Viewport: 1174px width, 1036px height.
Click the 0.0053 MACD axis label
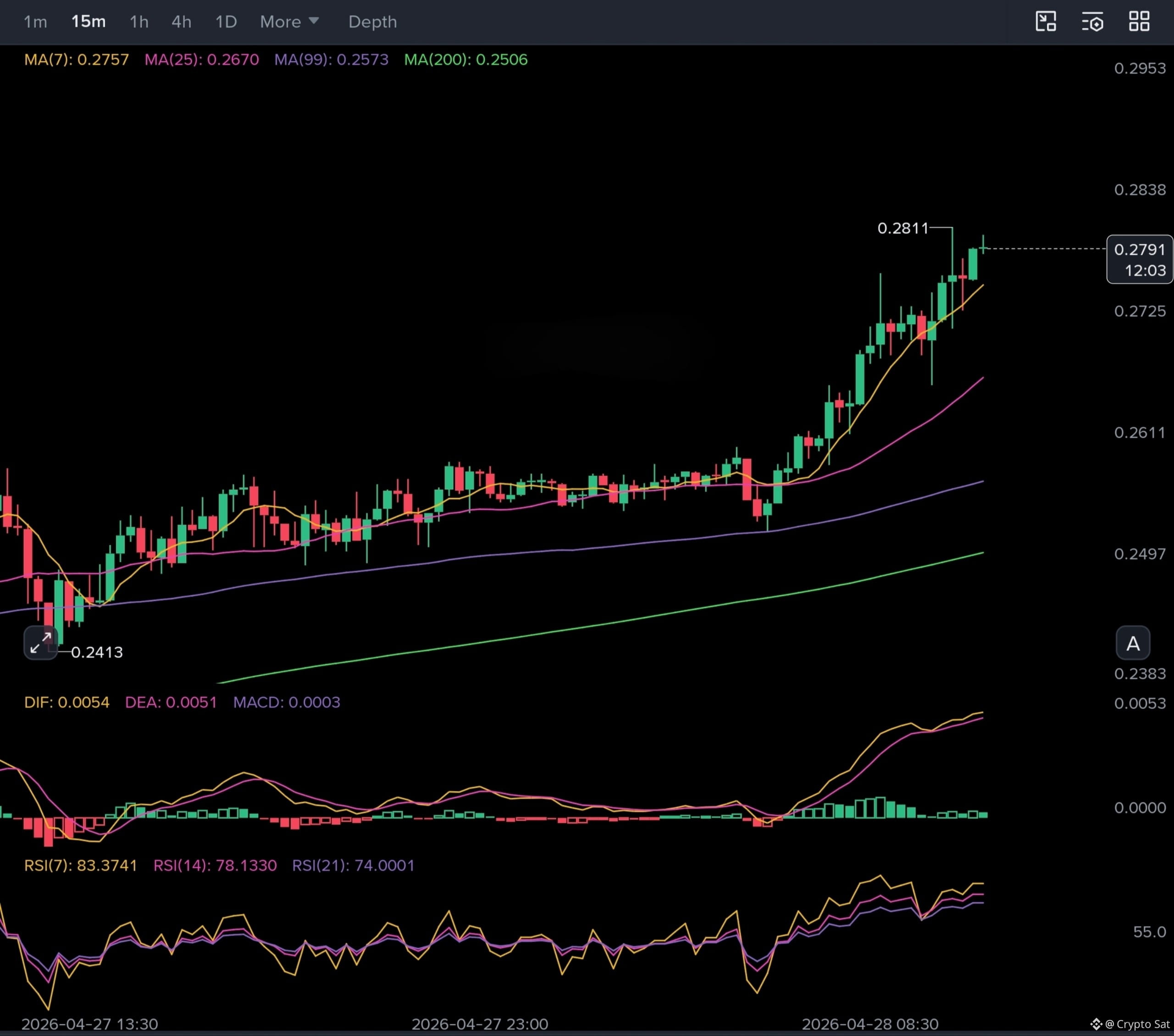click(1140, 704)
